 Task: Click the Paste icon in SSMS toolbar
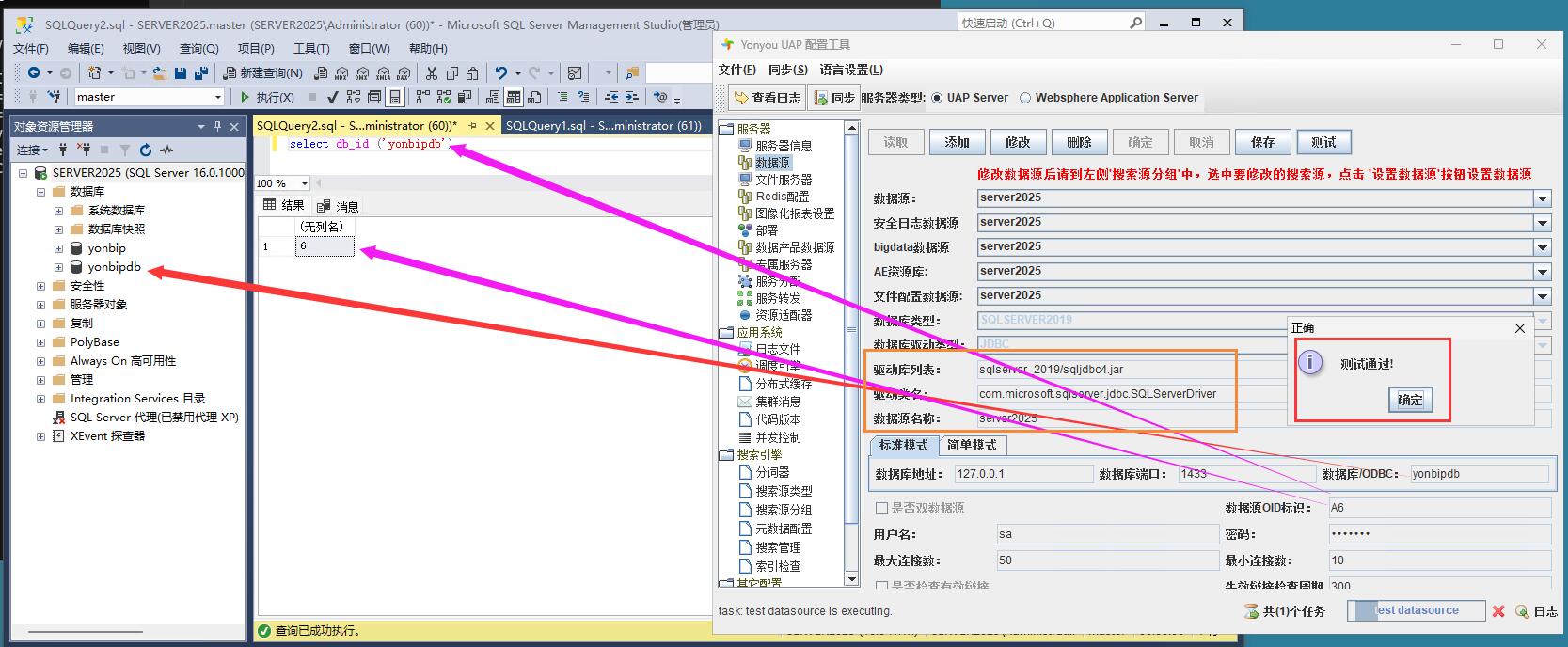click(x=472, y=72)
